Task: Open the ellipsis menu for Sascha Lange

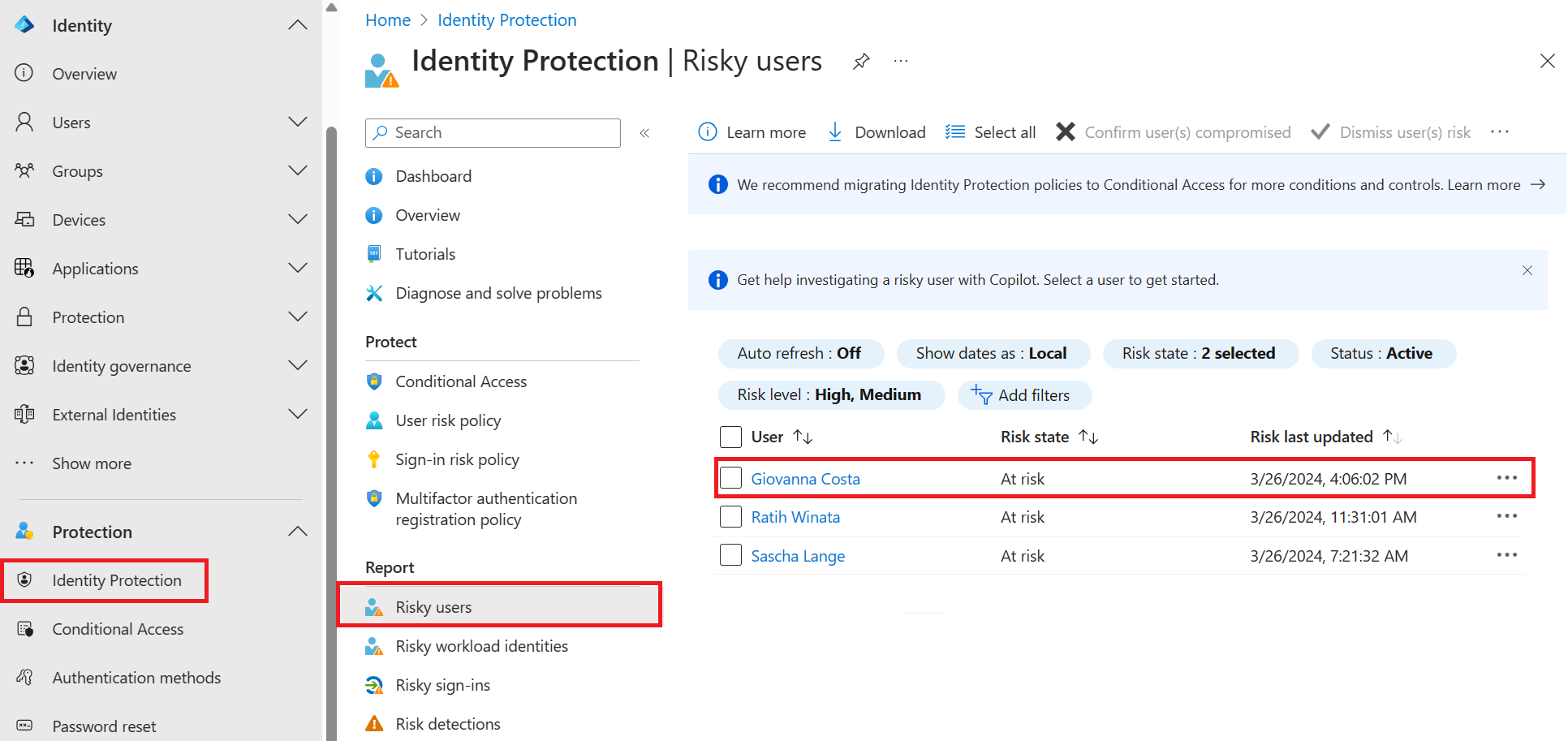Action: tap(1507, 554)
